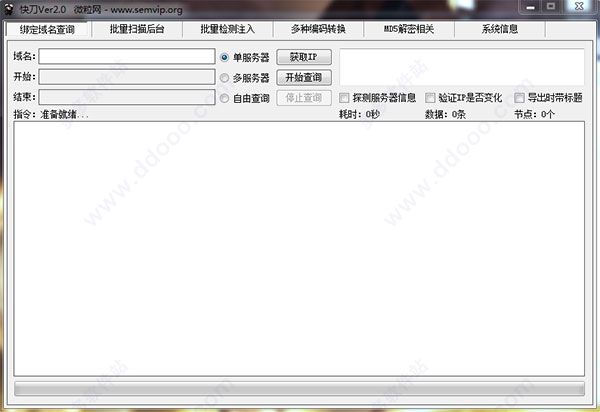Click into the 域名 input field

(127, 57)
